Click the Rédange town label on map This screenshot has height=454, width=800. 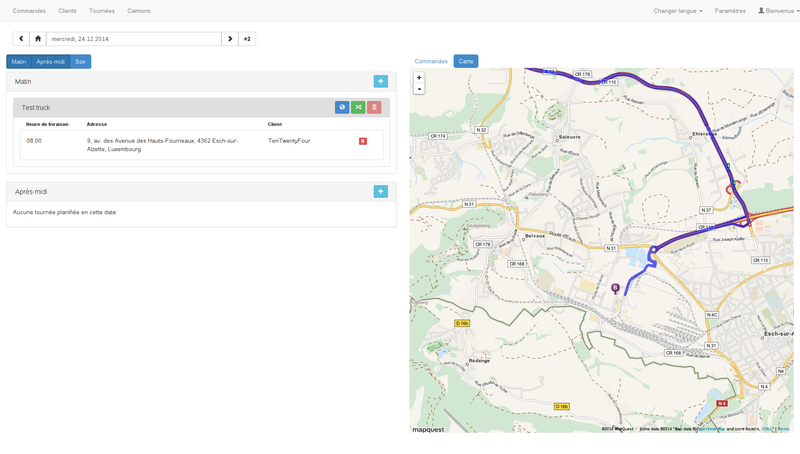tap(479, 361)
